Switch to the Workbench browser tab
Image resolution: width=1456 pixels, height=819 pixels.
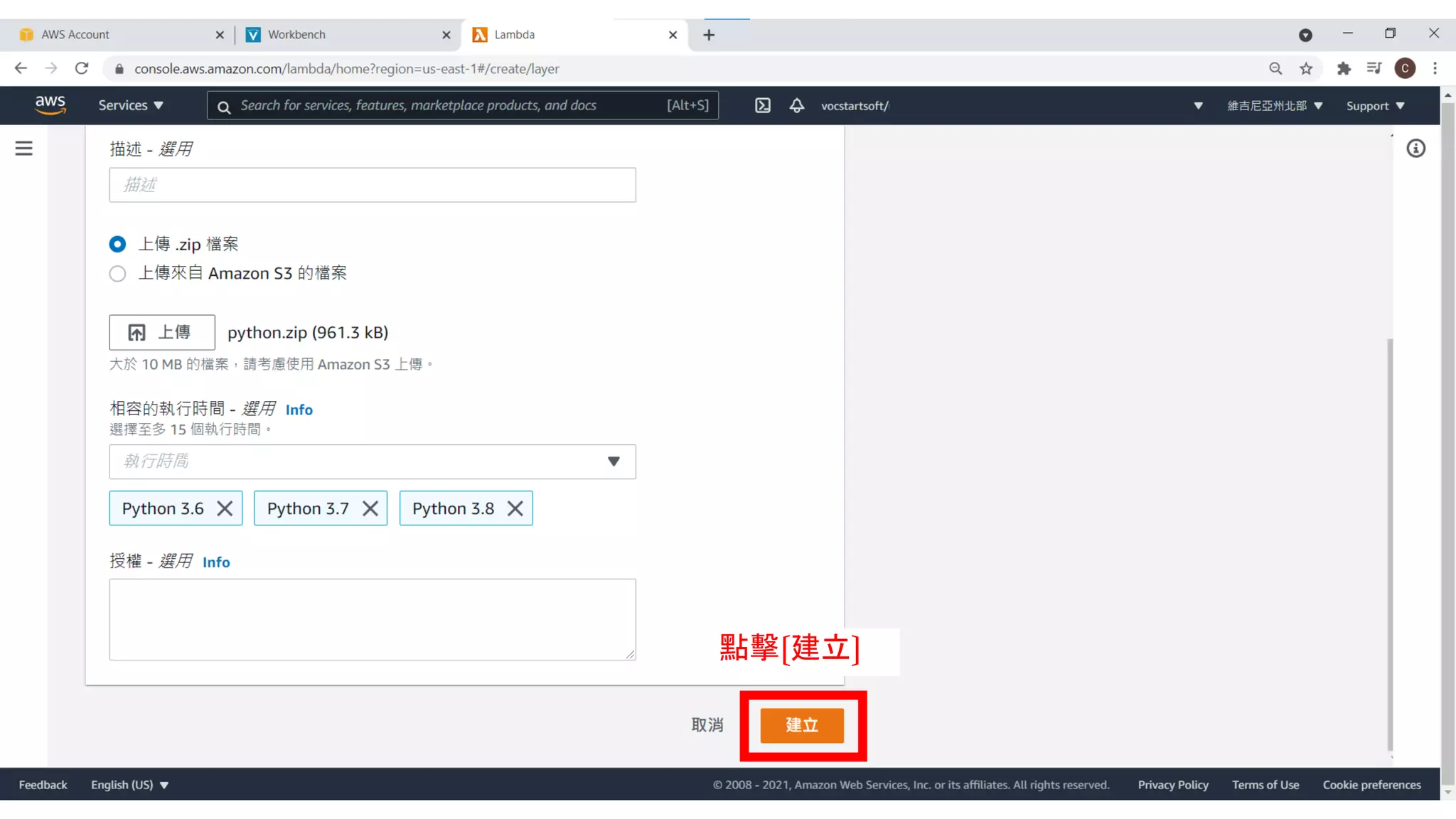pos(296,34)
